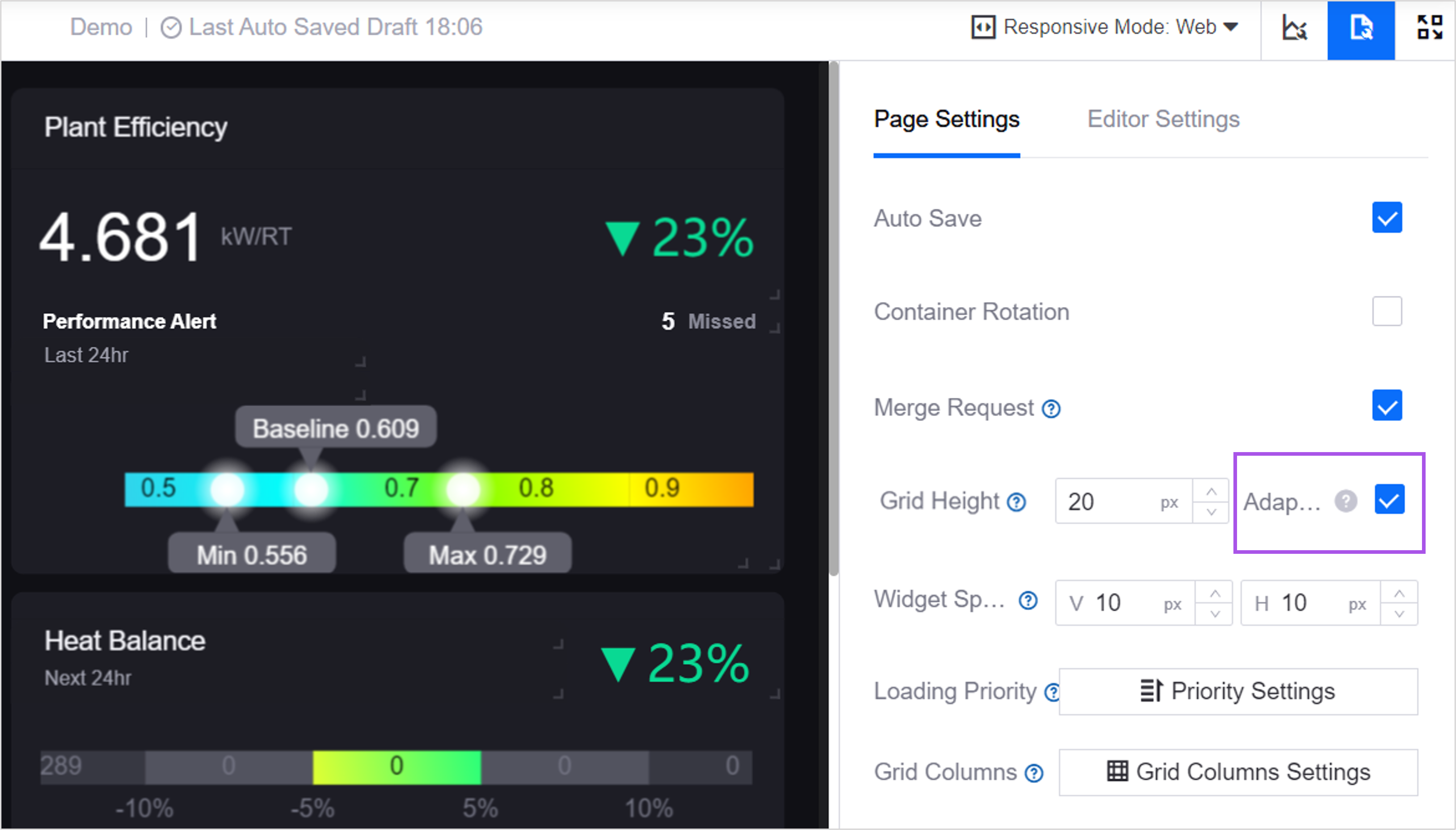Click the Baseline 0.609 marker on gradient bar
Image resolution: width=1456 pixels, height=830 pixels.
(311, 489)
